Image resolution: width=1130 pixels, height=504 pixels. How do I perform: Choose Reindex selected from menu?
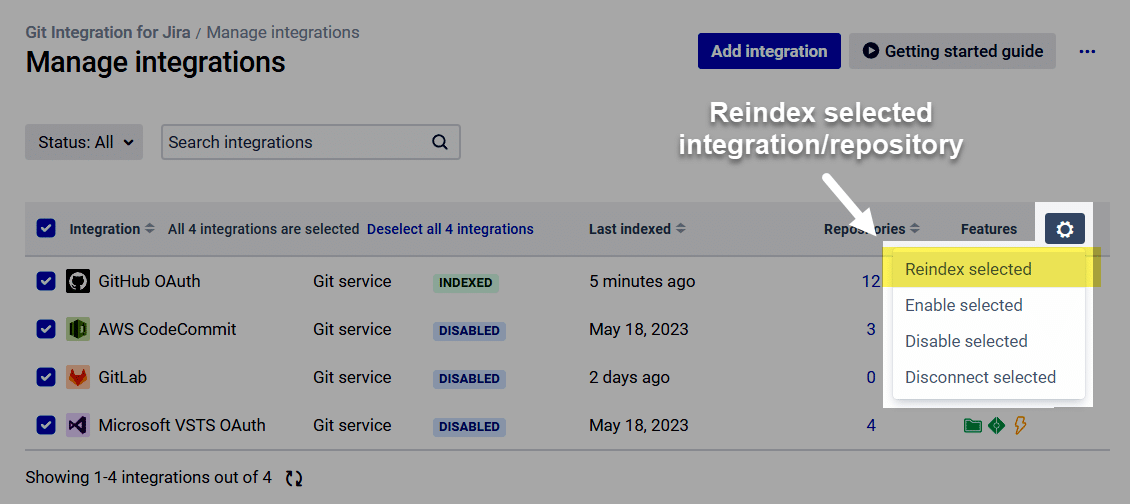(x=968, y=269)
